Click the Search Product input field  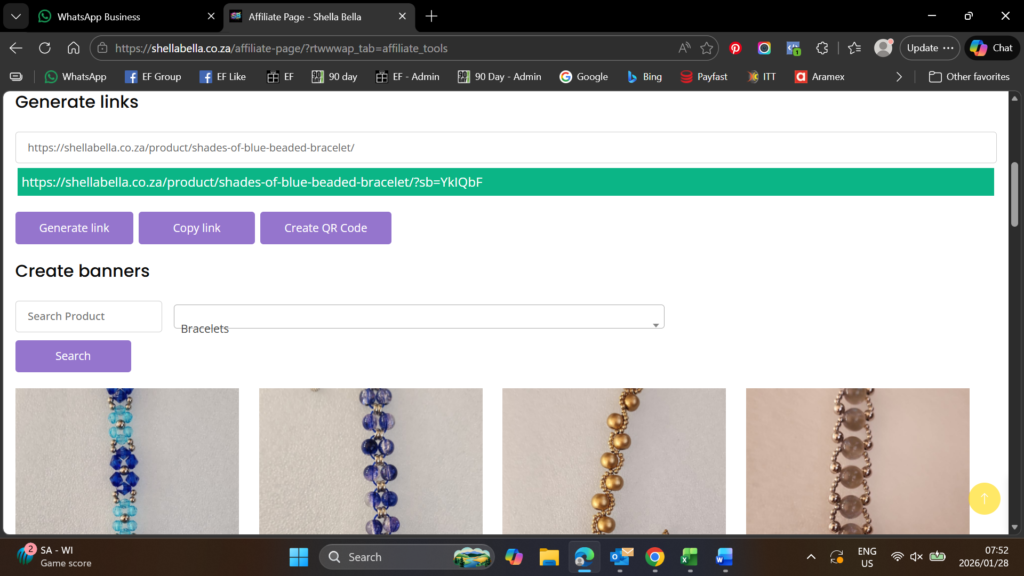[88, 316]
